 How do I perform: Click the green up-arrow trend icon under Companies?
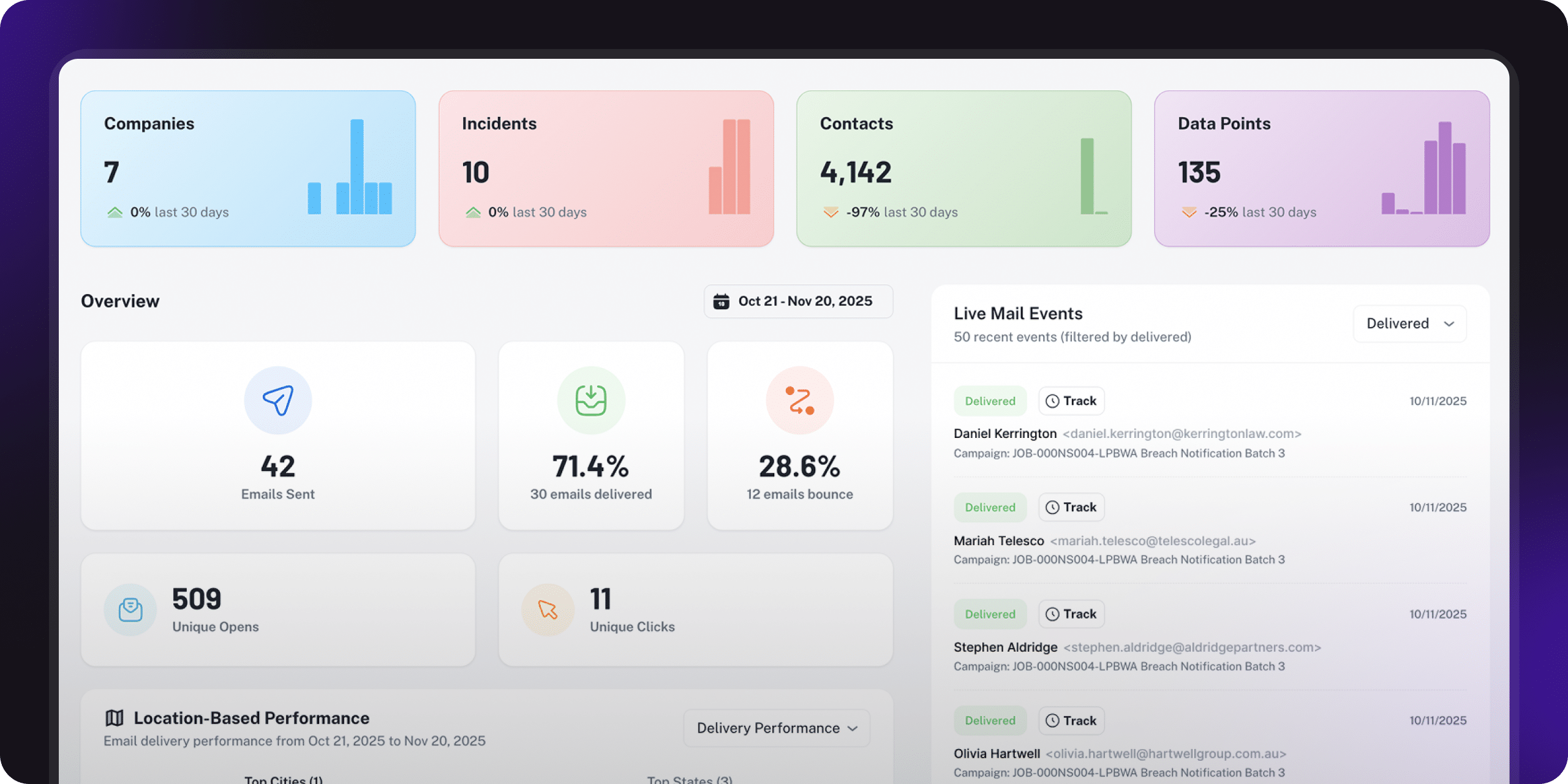115,213
